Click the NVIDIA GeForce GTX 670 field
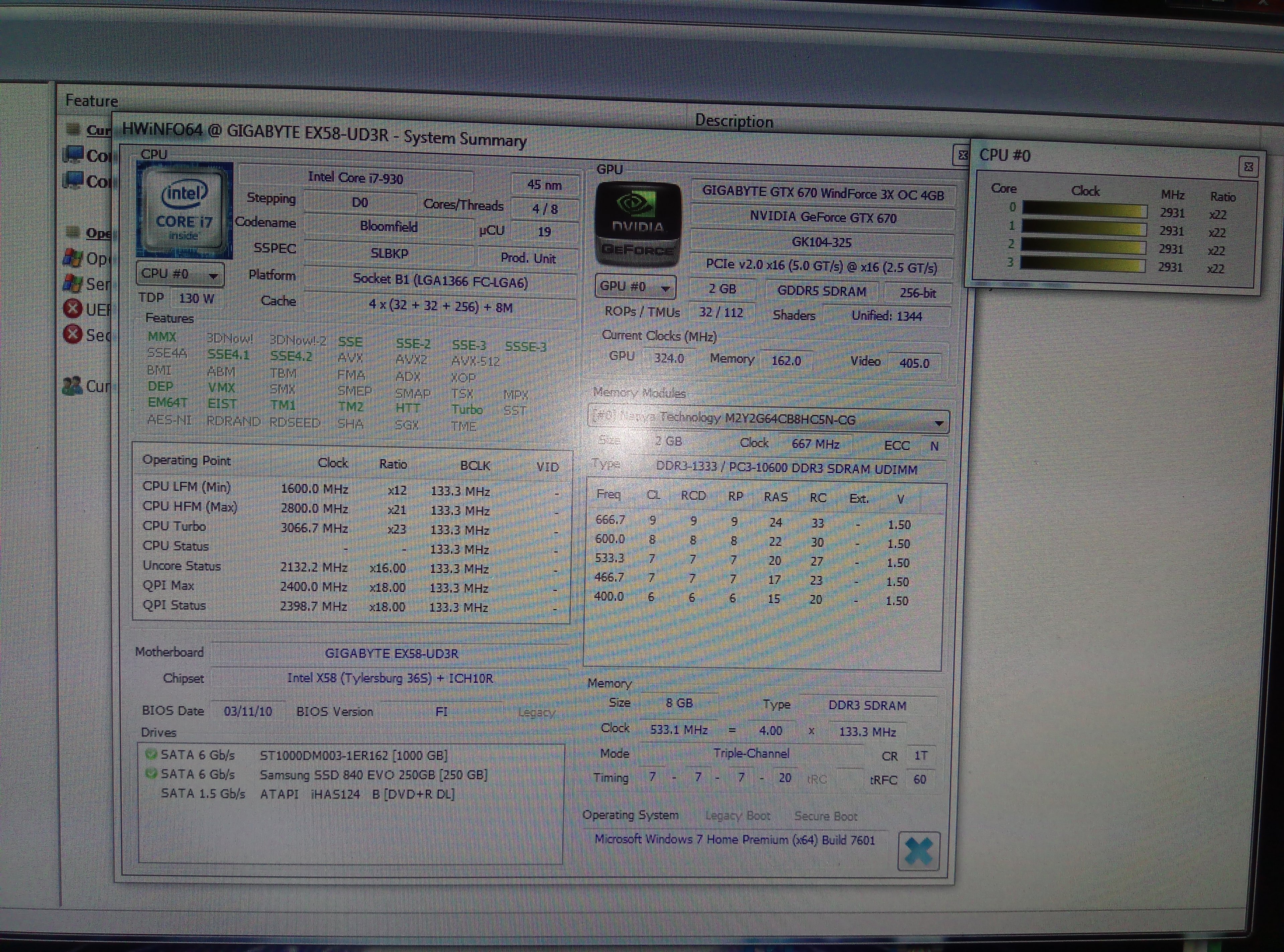Image resolution: width=1284 pixels, height=952 pixels. point(823,218)
